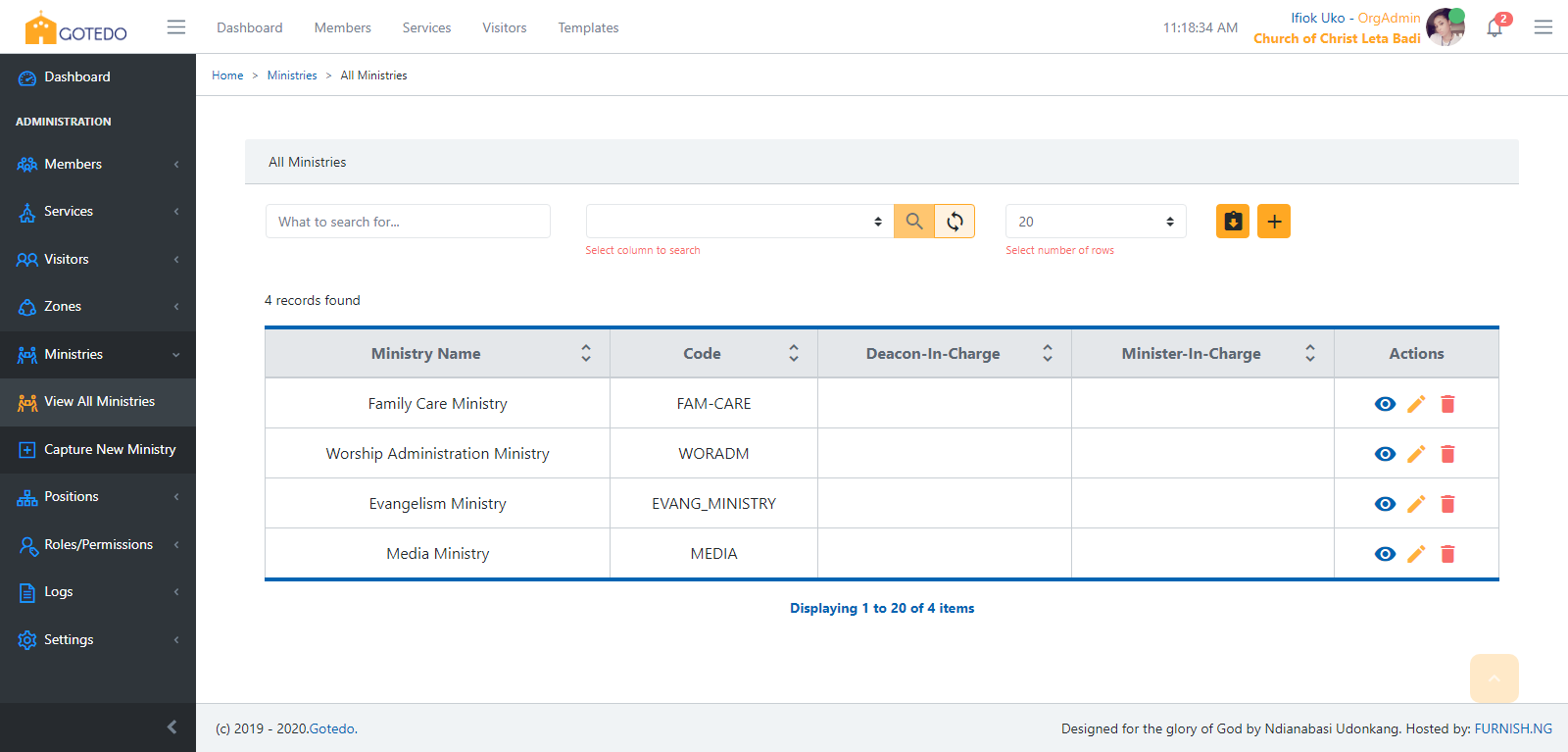Click the refresh icon next to search
The image size is (1568, 752).
click(955, 222)
